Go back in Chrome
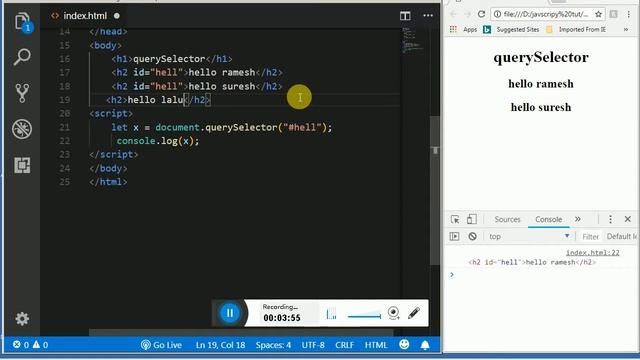Image resolution: width=640 pixels, height=360 pixels. click(x=453, y=14)
